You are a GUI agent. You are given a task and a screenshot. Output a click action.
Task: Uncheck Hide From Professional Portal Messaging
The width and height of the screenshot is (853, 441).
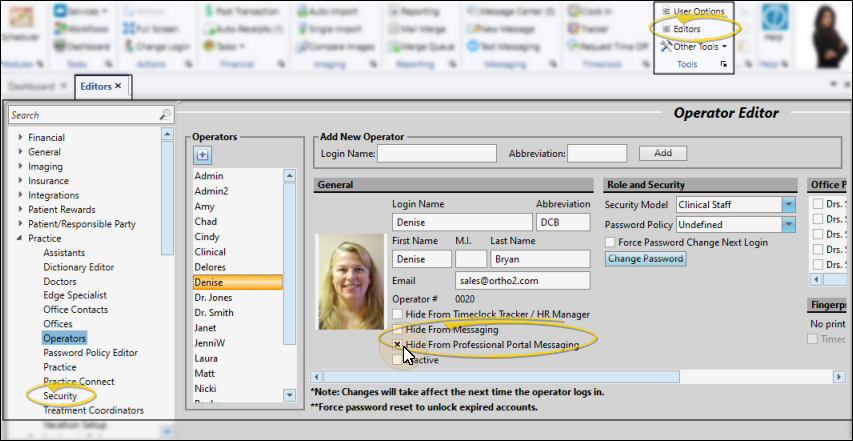398,344
